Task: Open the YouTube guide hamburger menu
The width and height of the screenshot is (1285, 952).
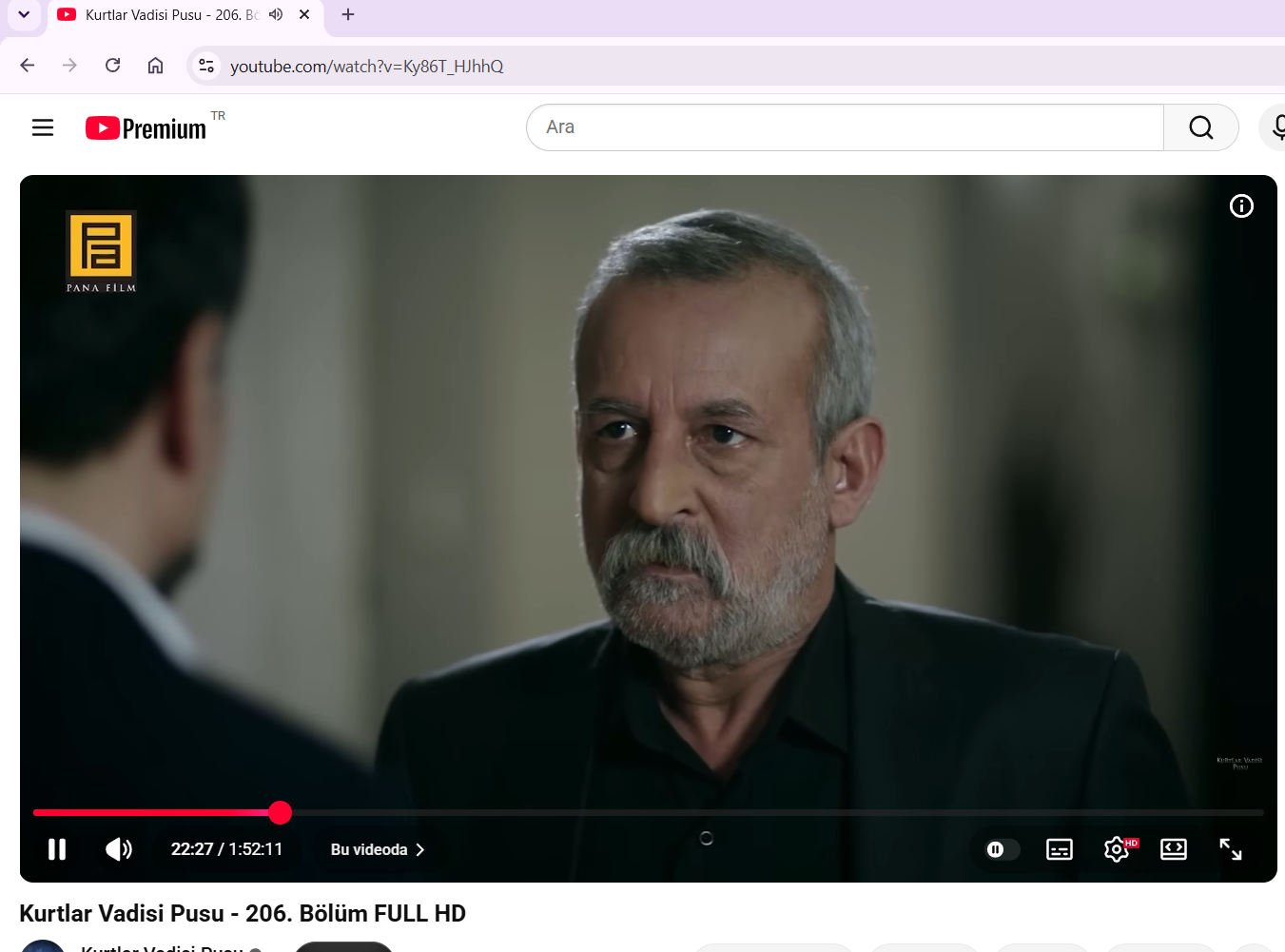Action: point(43,127)
